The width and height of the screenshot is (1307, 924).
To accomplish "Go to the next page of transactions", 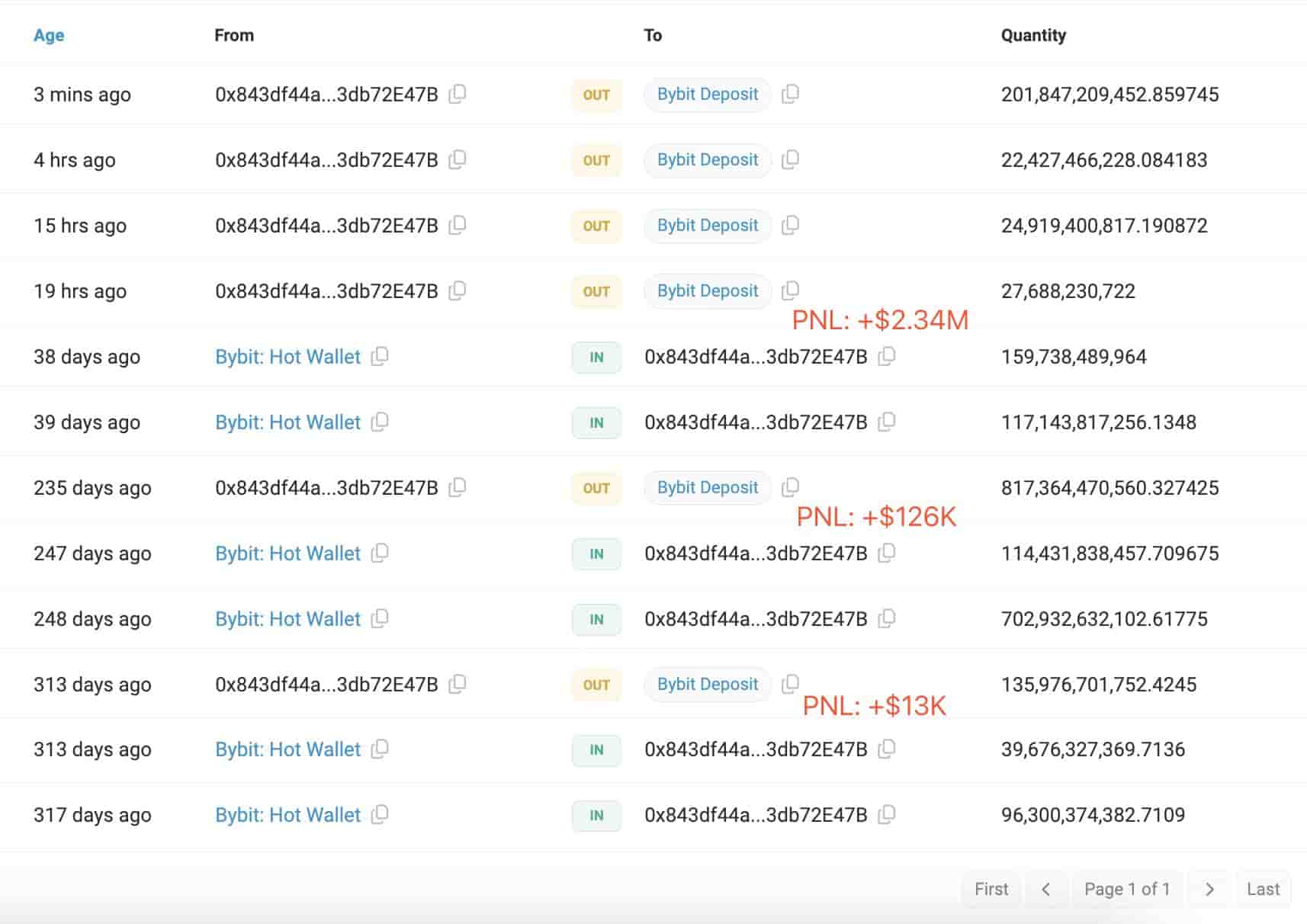I will click(x=1209, y=889).
